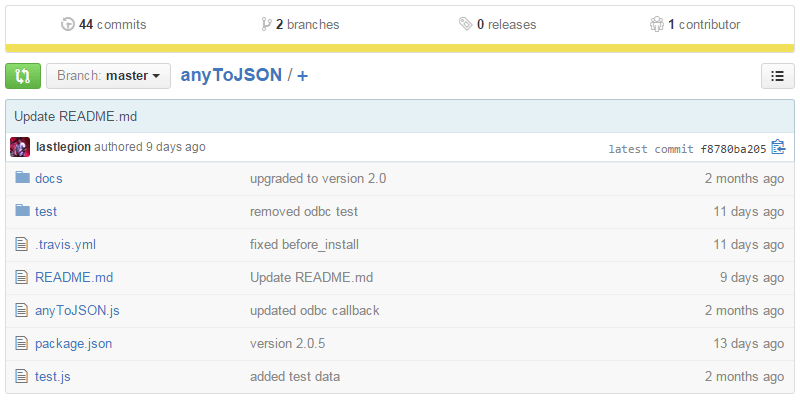
Task: Copy the commit SHA to clipboard
Action: (778, 147)
